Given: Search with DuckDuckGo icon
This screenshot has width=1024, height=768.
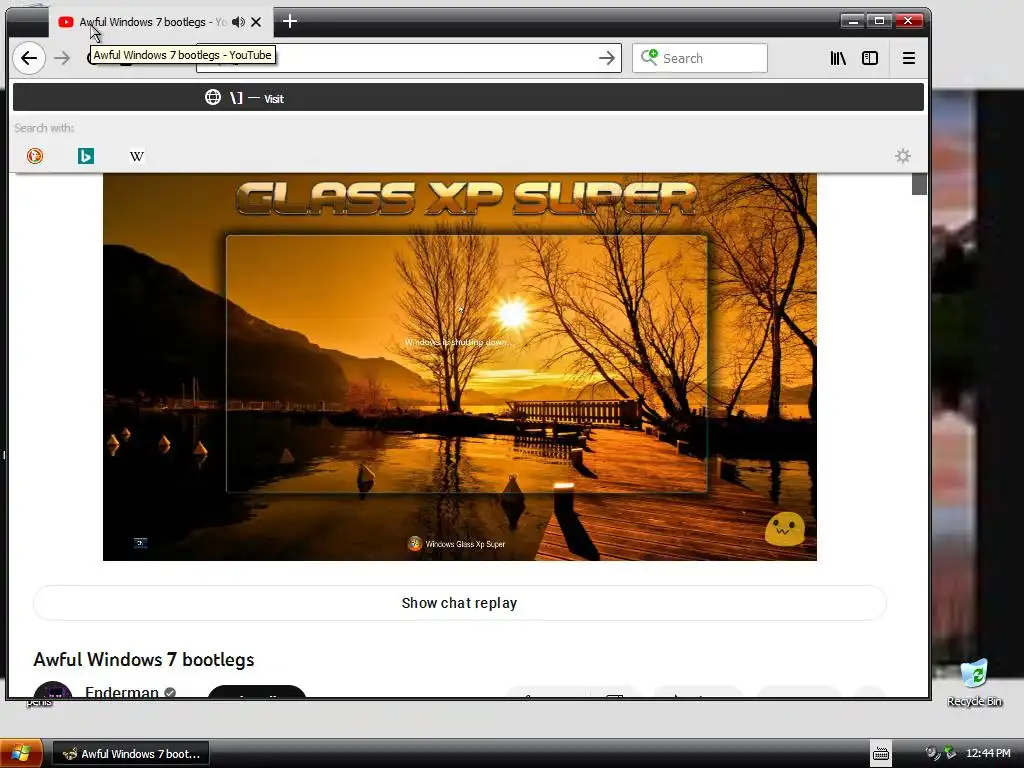Looking at the screenshot, I should pos(35,155).
